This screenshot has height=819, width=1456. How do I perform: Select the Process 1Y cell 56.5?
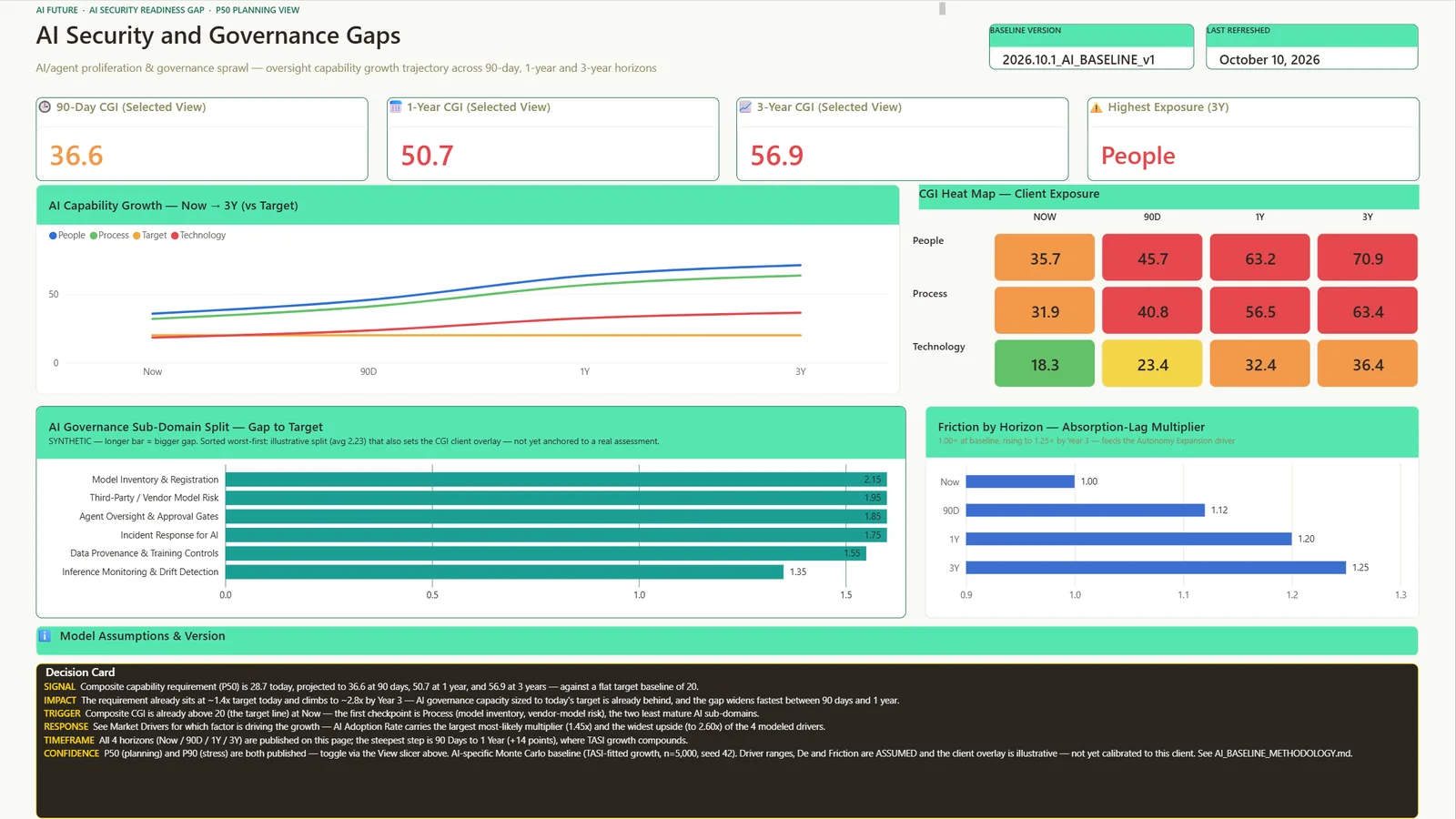1260,310
